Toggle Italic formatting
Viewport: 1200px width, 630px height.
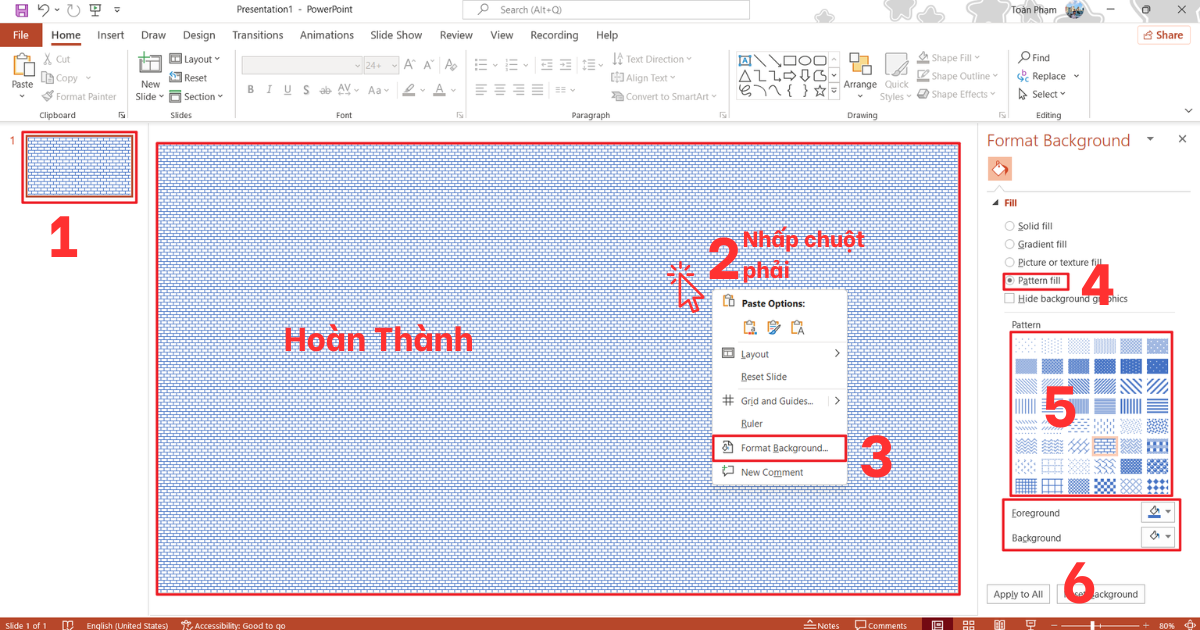point(270,89)
